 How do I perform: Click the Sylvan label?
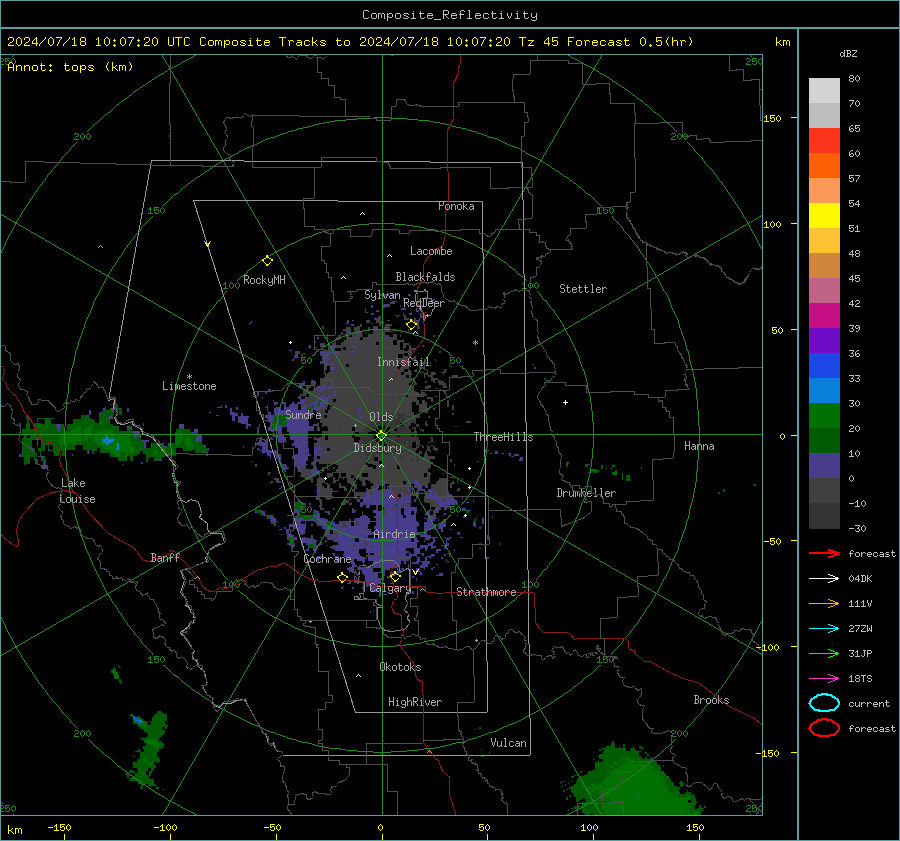click(382, 295)
